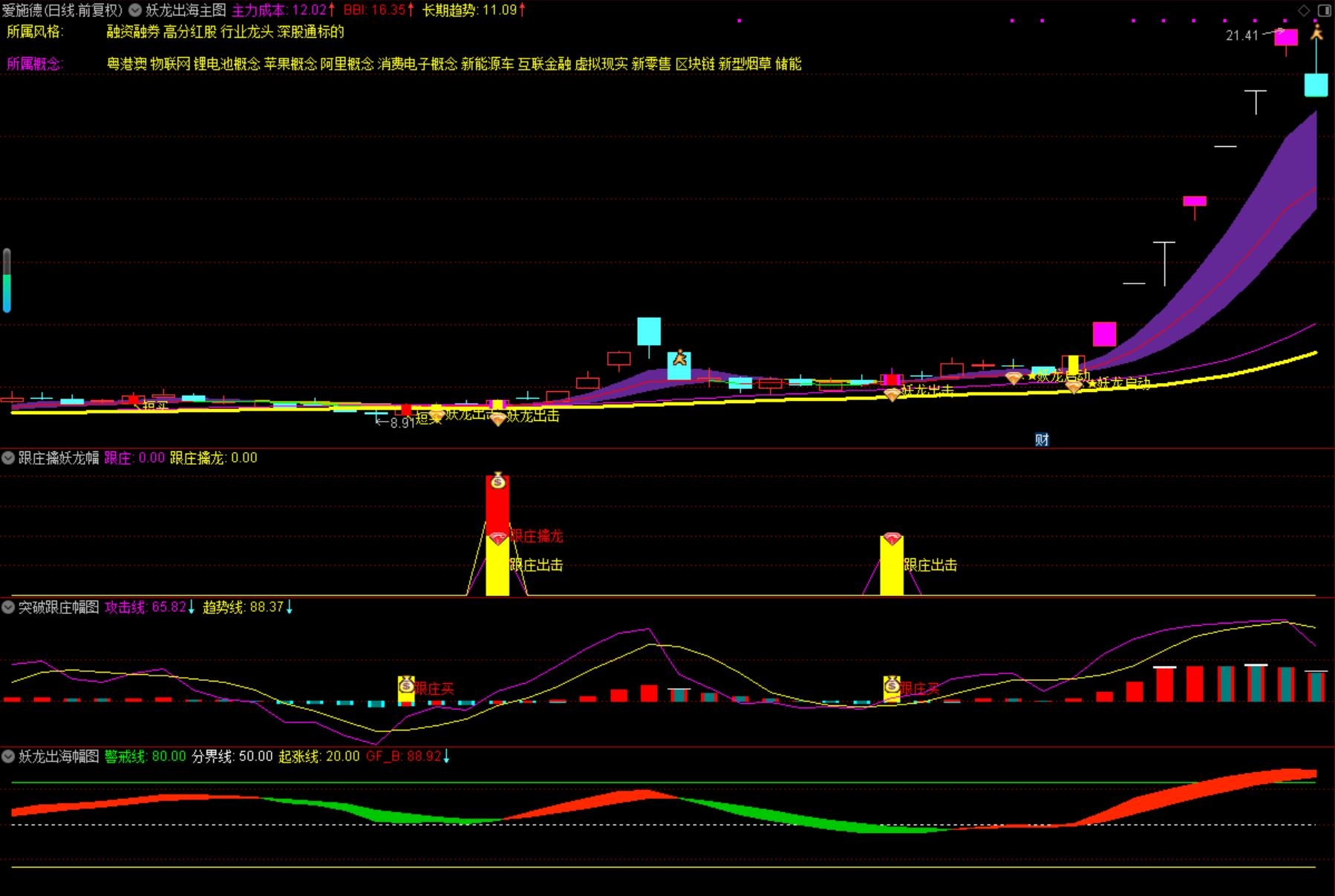Open the 妖龙出海主图 indicator dropdown

click(x=136, y=10)
